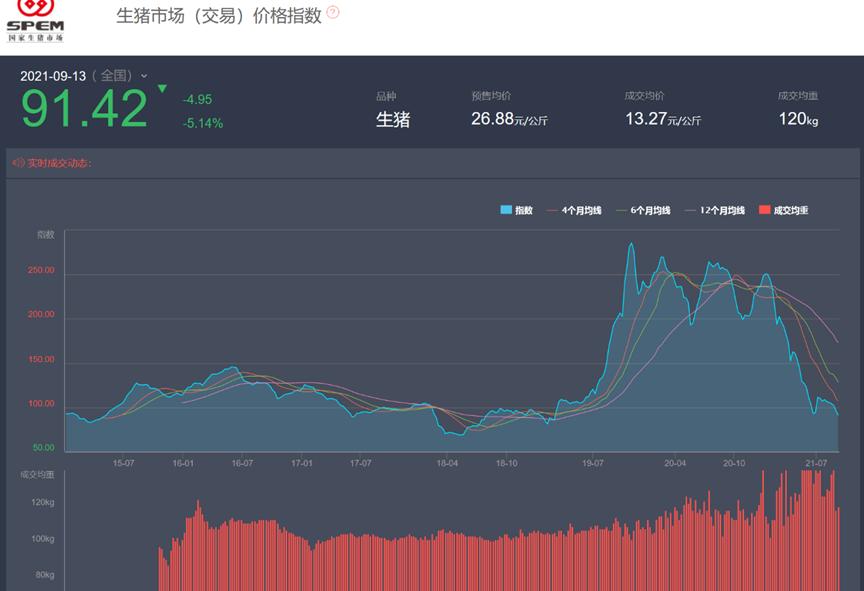Click the 21-07 axis label on the timeline
864x591 pixels.
point(815,462)
